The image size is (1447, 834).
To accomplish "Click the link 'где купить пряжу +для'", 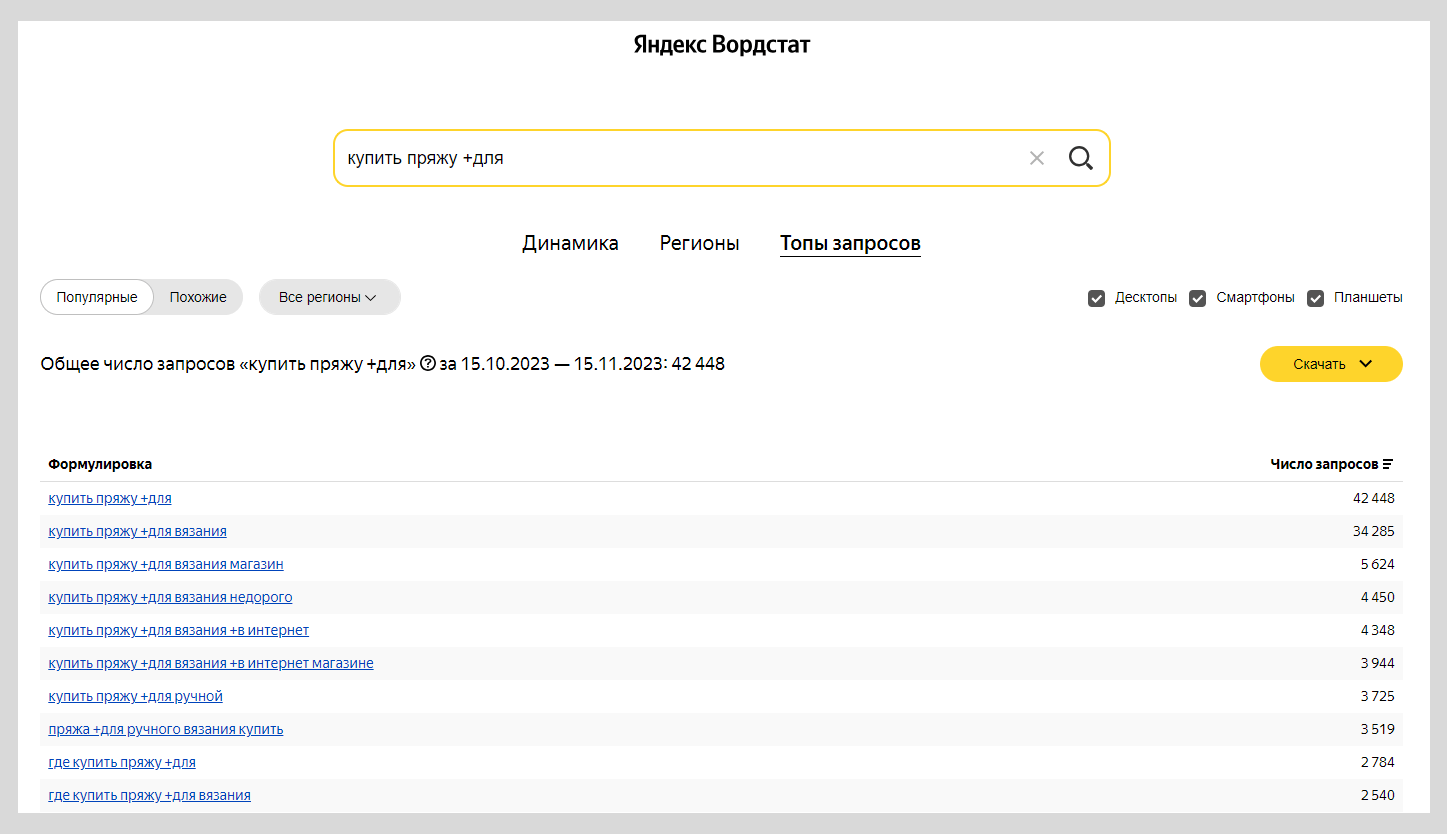I will pyautogui.click(x=122, y=762).
